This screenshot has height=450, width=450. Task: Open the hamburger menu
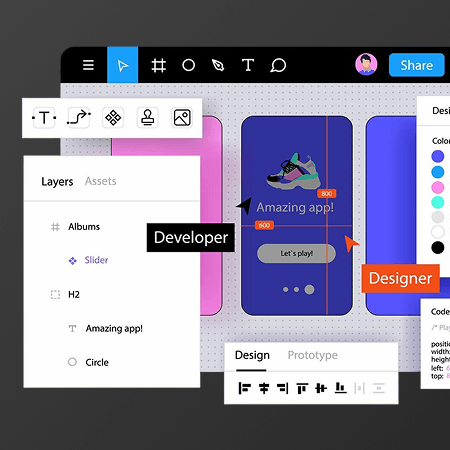(x=88, y=65)
